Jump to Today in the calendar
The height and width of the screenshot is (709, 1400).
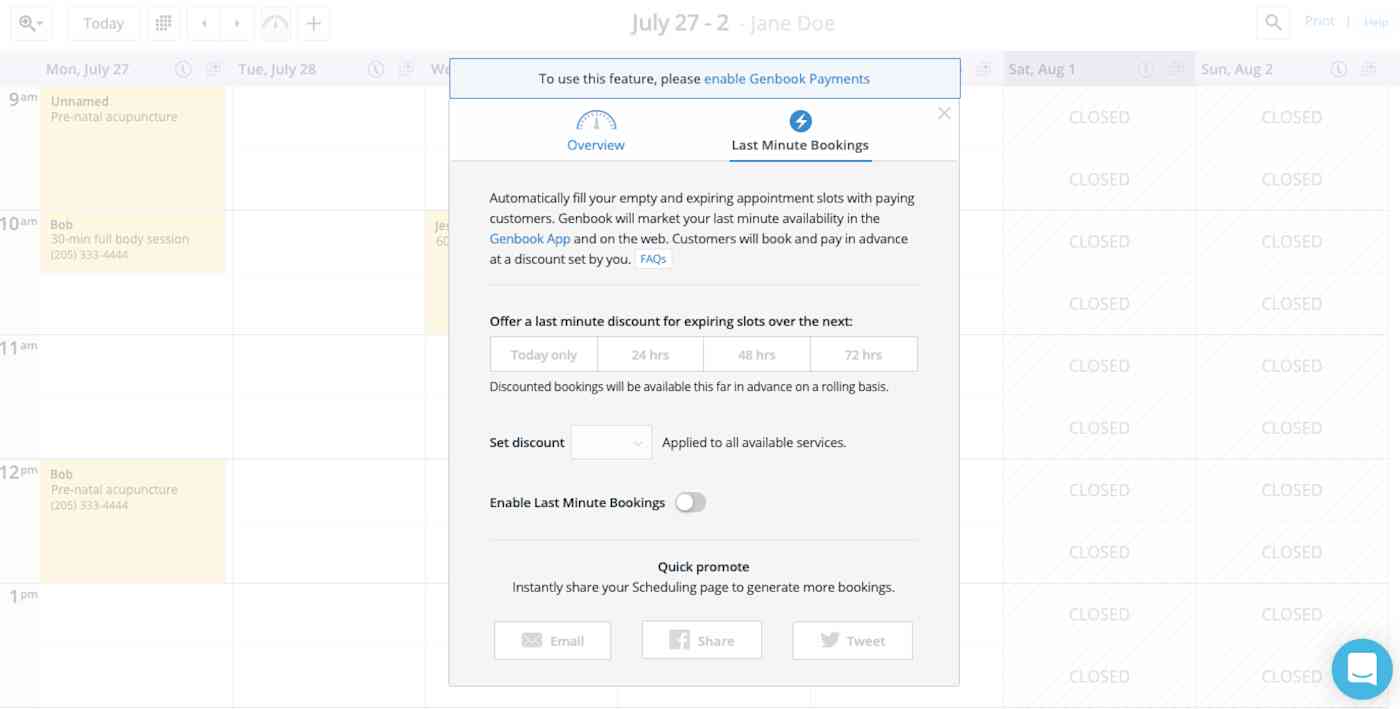pos(104,23)
